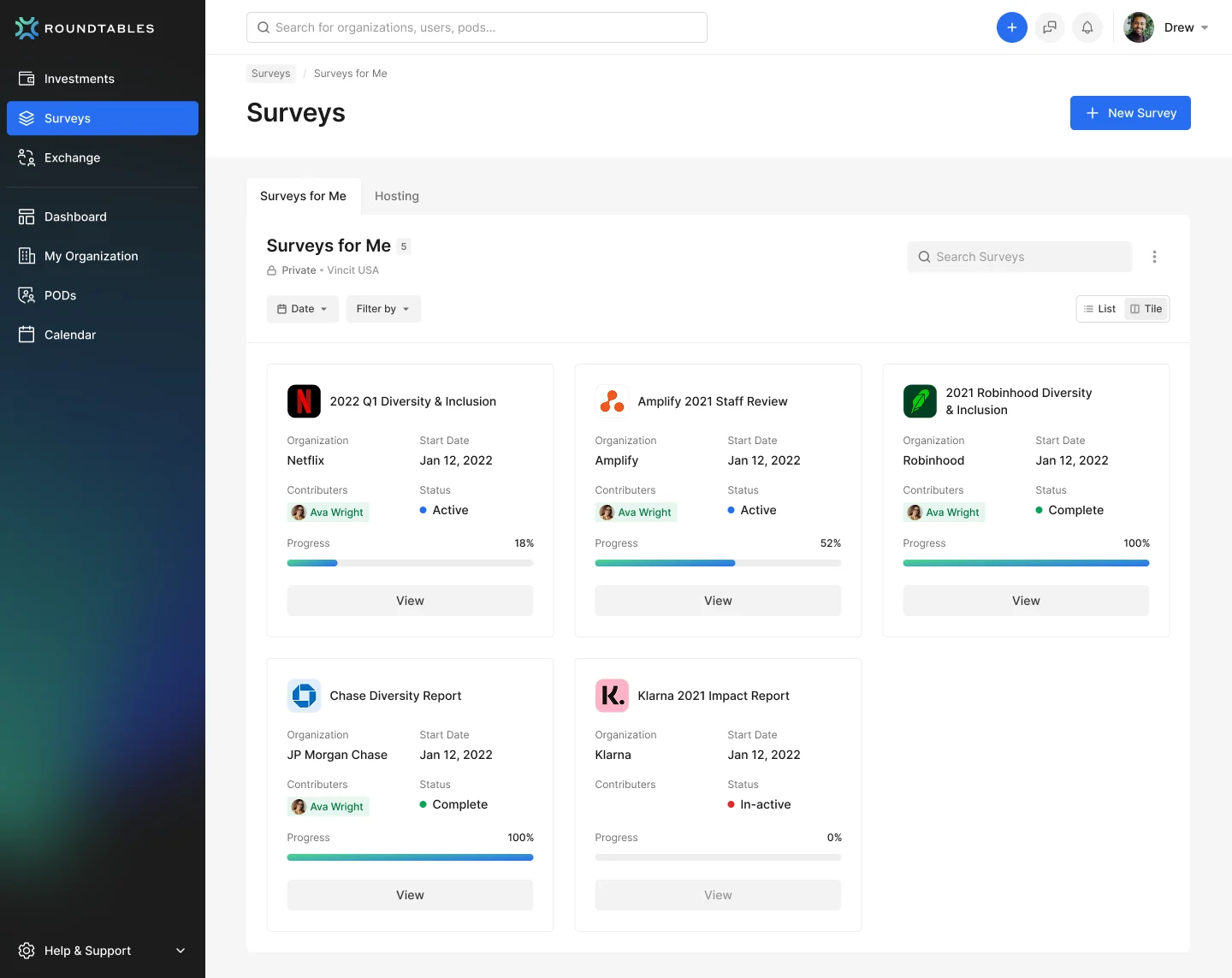Open the chat messages icon
Screen dimensions: 1232x978
(x=1049, y=27)
